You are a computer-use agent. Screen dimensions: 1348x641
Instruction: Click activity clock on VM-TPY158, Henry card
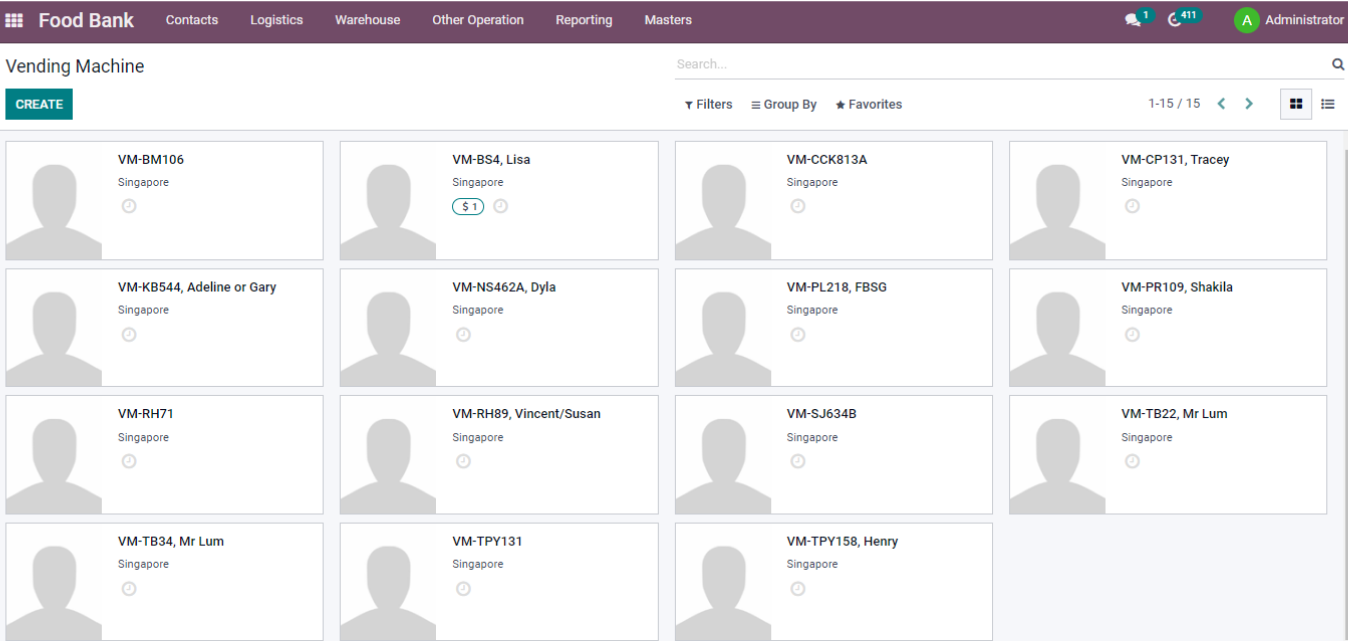coord(798,589)
